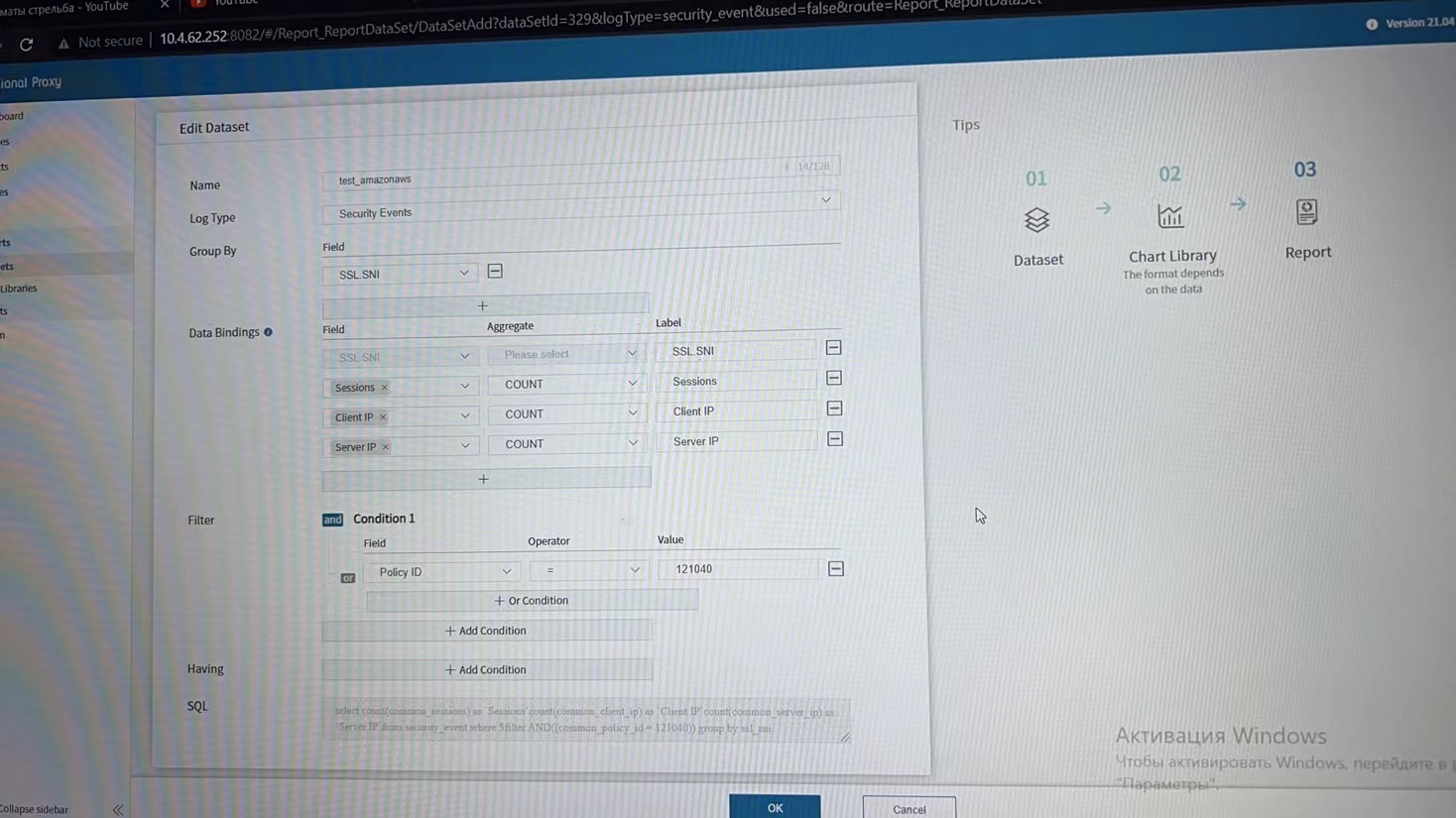Click the Or Condition button
This screenshot has height=818, width=1456.
[x=532, y=601]
